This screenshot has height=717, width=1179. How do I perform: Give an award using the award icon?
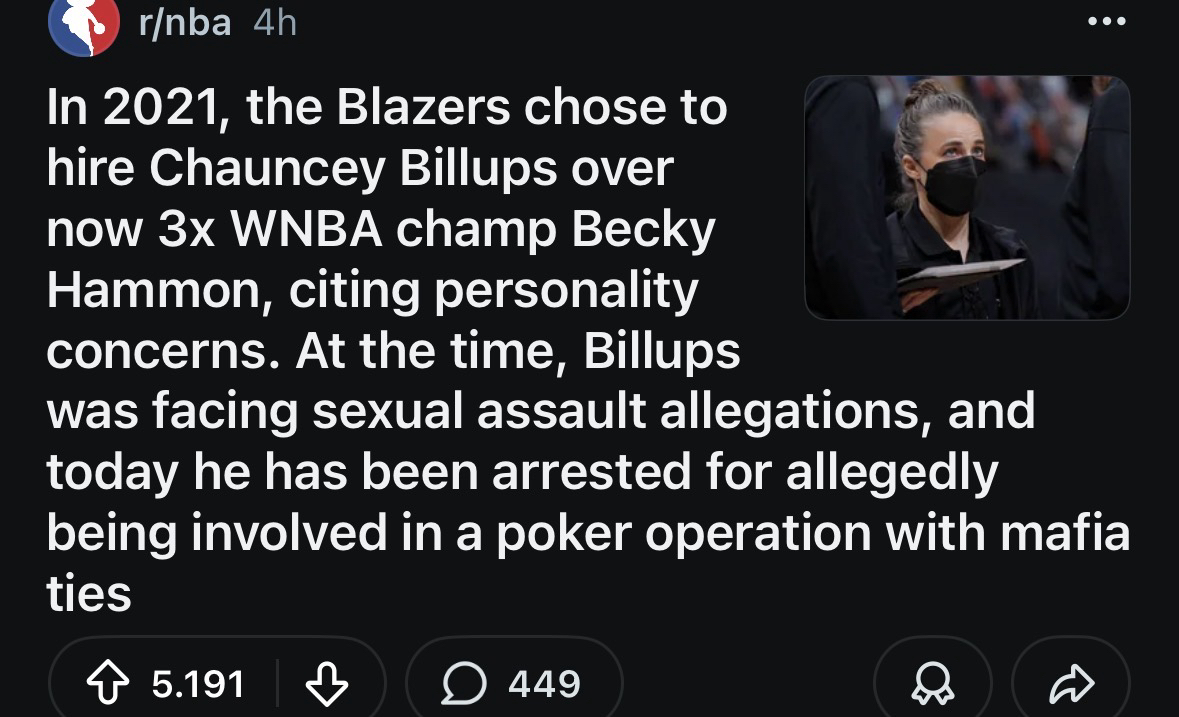[932, 684]
